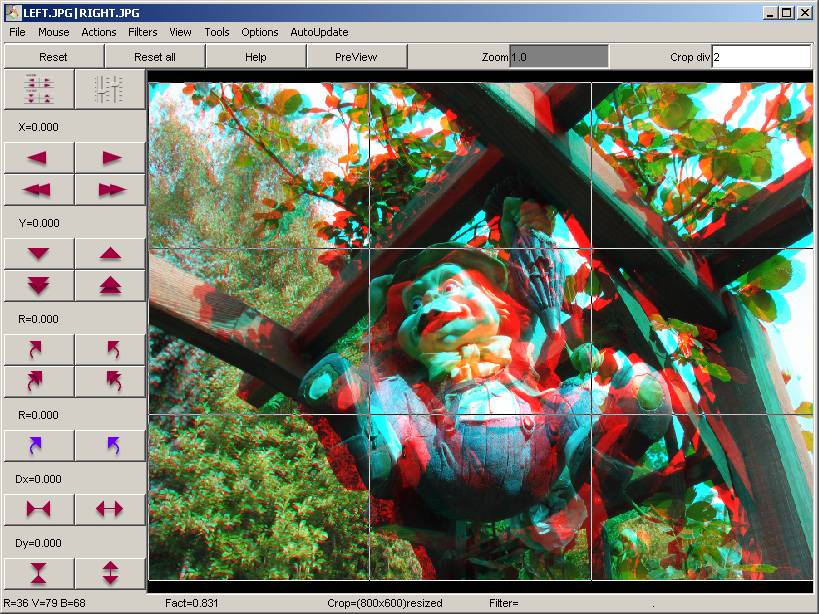Screen dimensions: 819x614
Task: Open the Mouse menu
Action: pyautogui.click(x=53, y=32)
